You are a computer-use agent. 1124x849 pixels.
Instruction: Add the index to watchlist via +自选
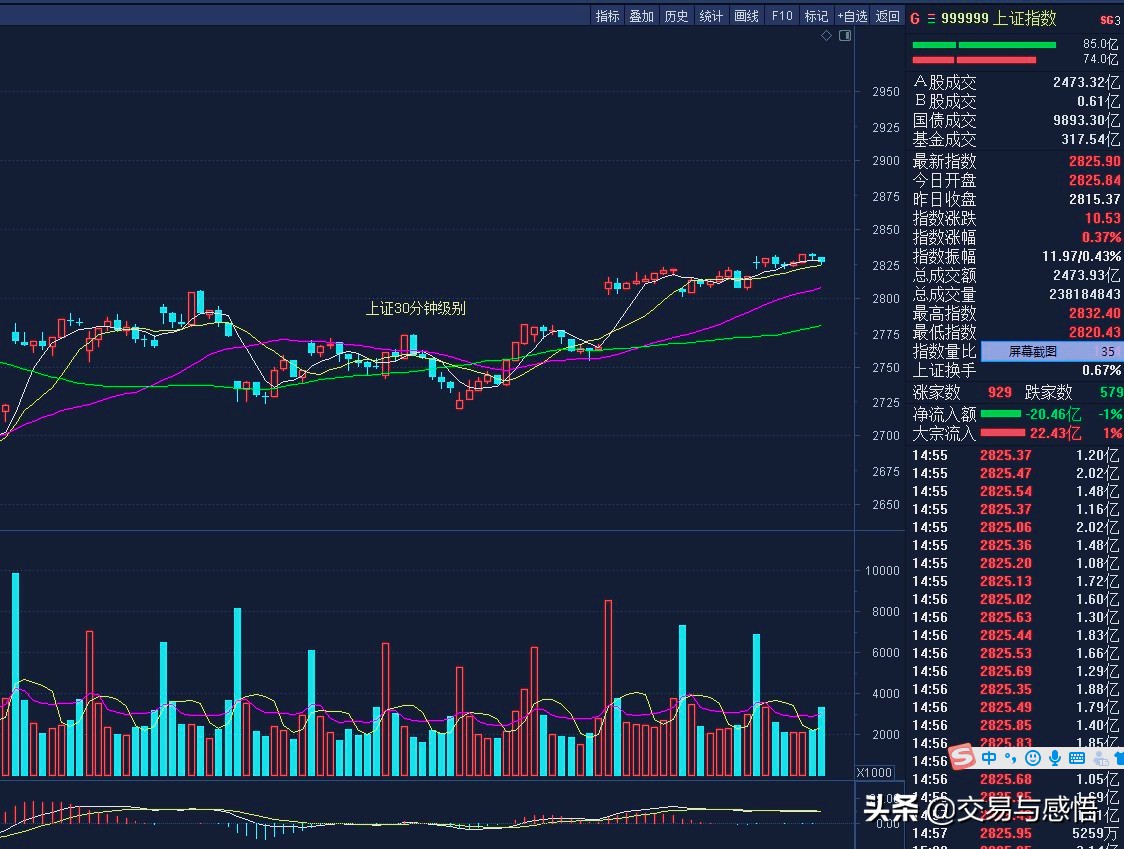coord(852,16)
